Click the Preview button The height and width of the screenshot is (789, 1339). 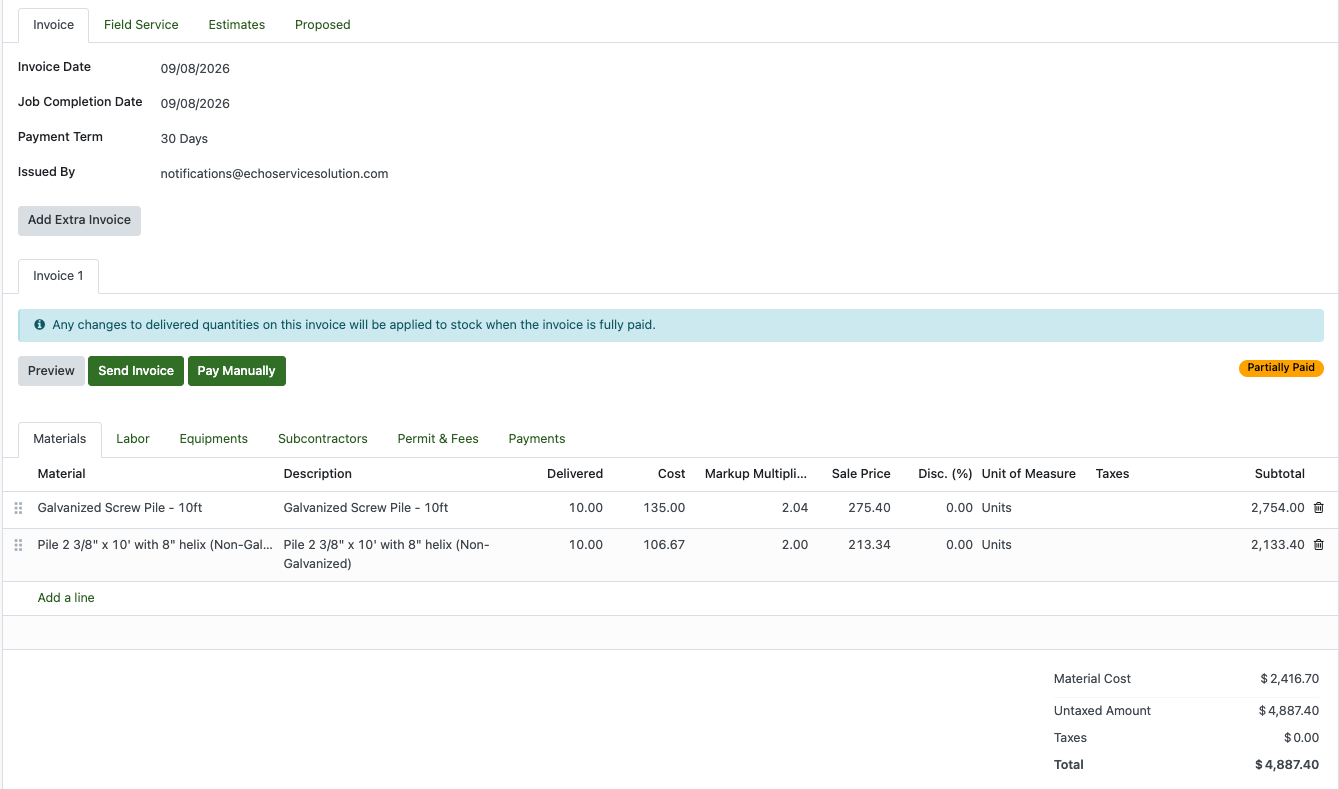click(x=51, y=371)
